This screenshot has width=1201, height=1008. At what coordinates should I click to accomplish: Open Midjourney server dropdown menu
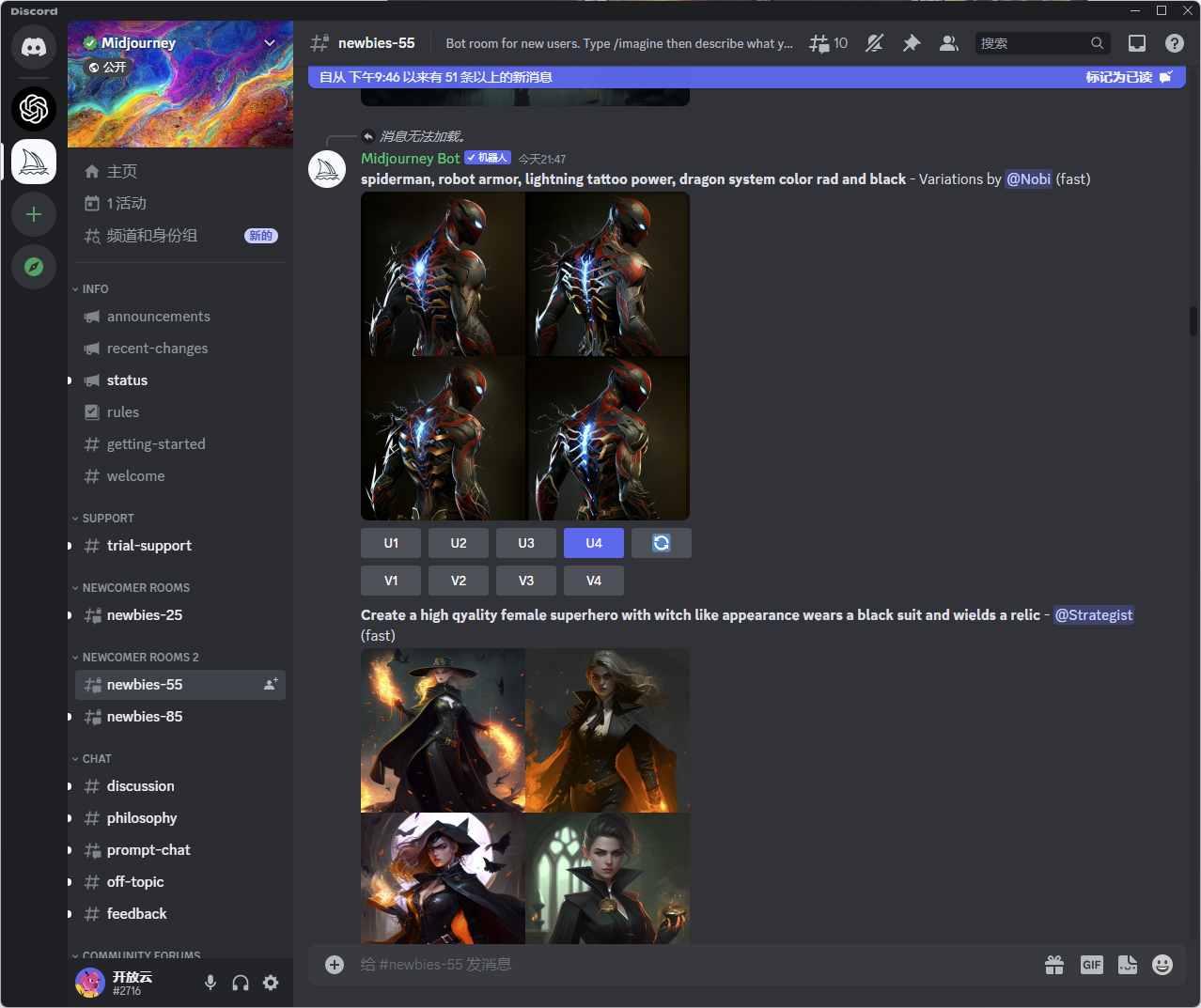(270, 43)
